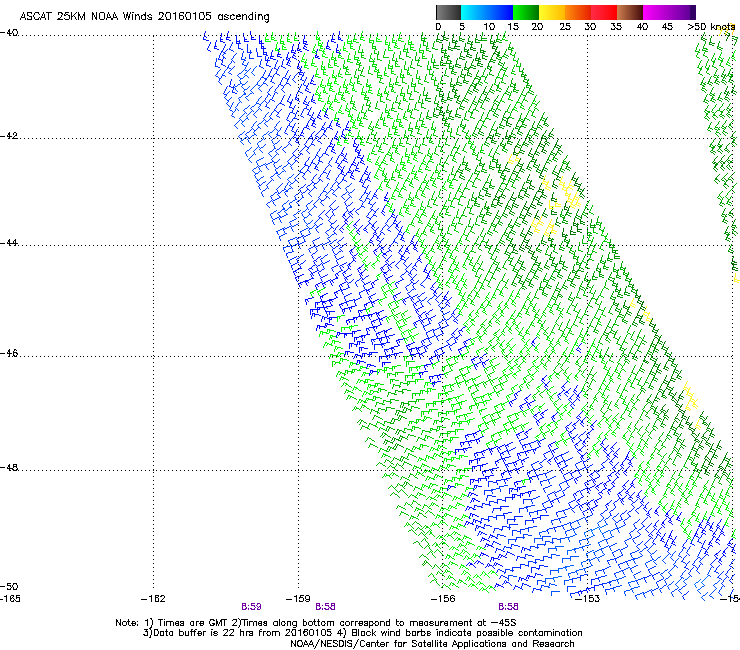The image size is (740, 650).
Task: Click the brown 35-40 knots legend swatch
Action: 630,12
